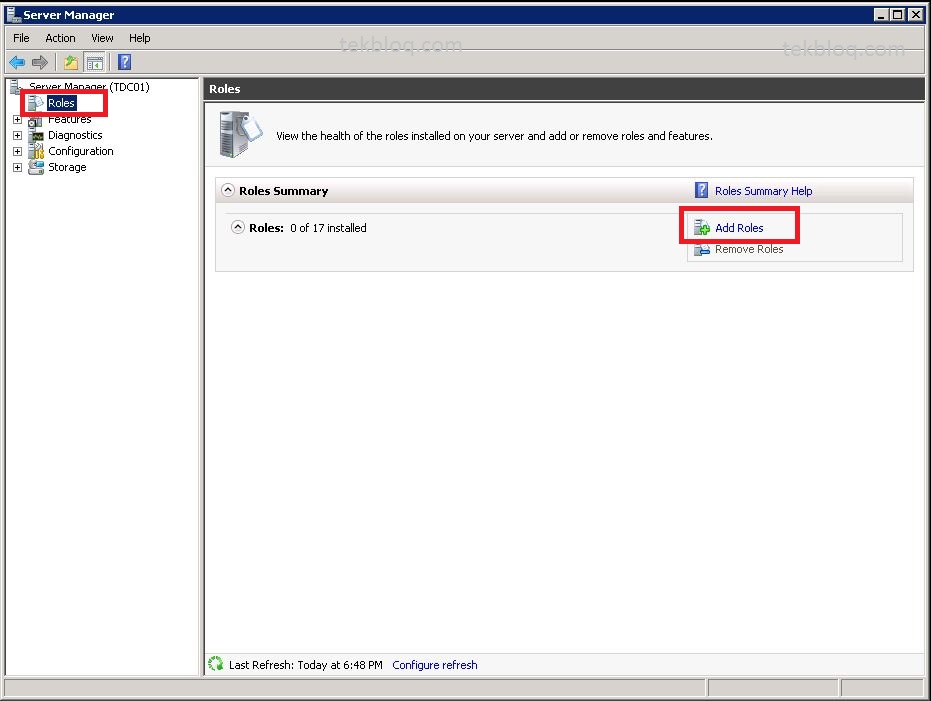Image resolution: width=931 pixels, height=701 pixels.
Task: Click the Server Manager title bar icon
Action: (x=13, y=14)
